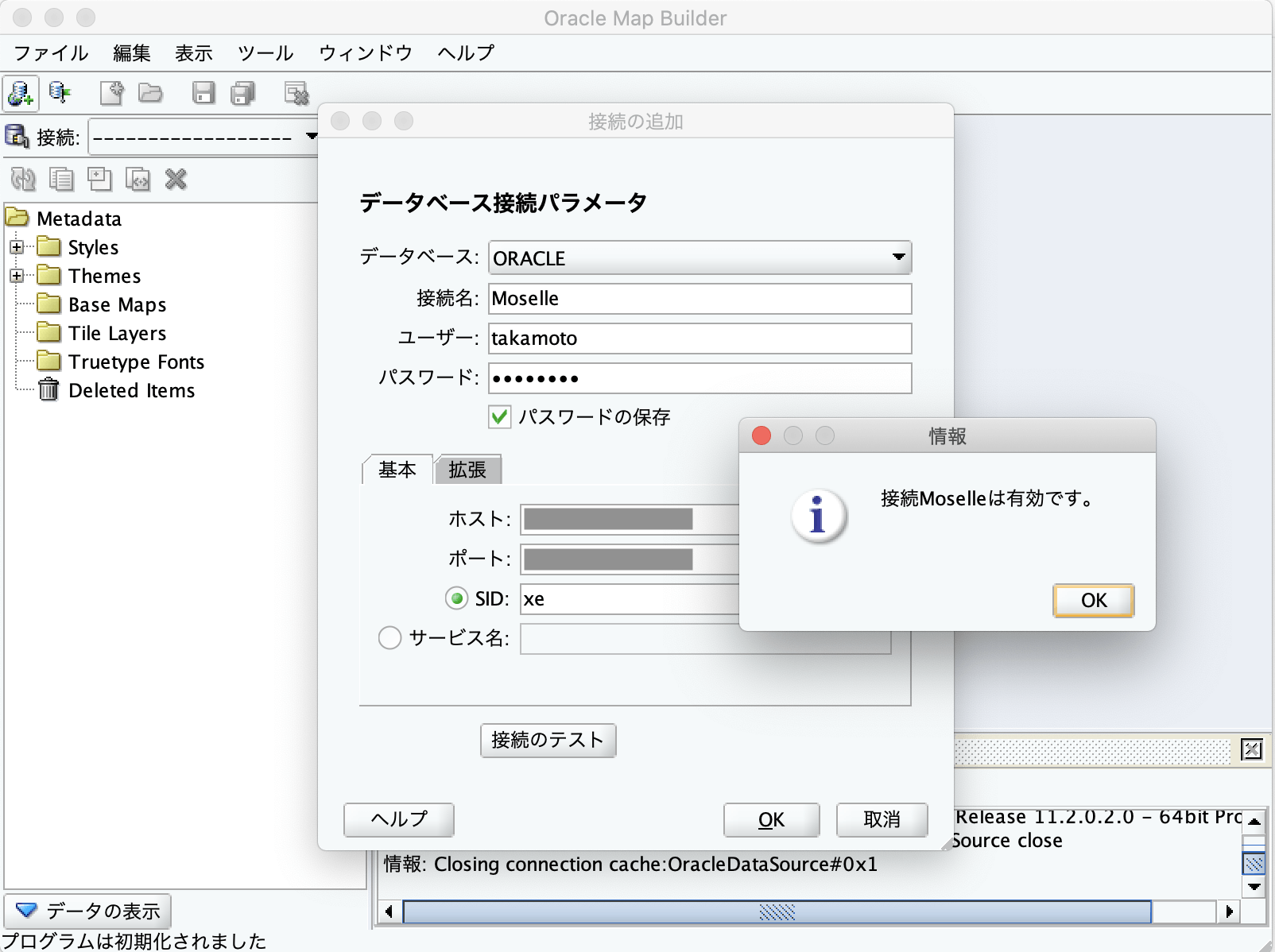Click the database icon beside 接続 label
Screen dimensions: 1275x952
pos(17,137)
